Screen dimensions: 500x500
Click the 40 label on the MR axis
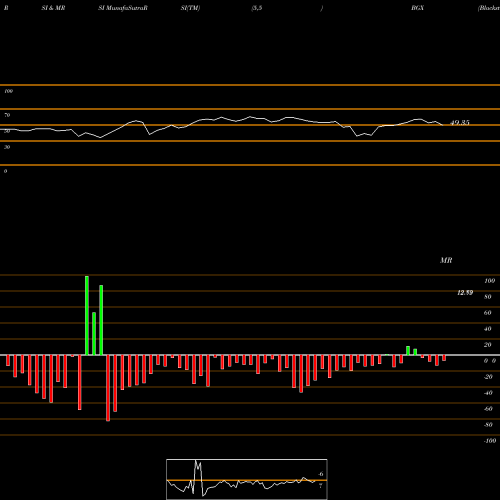click(x=488, y=329)
